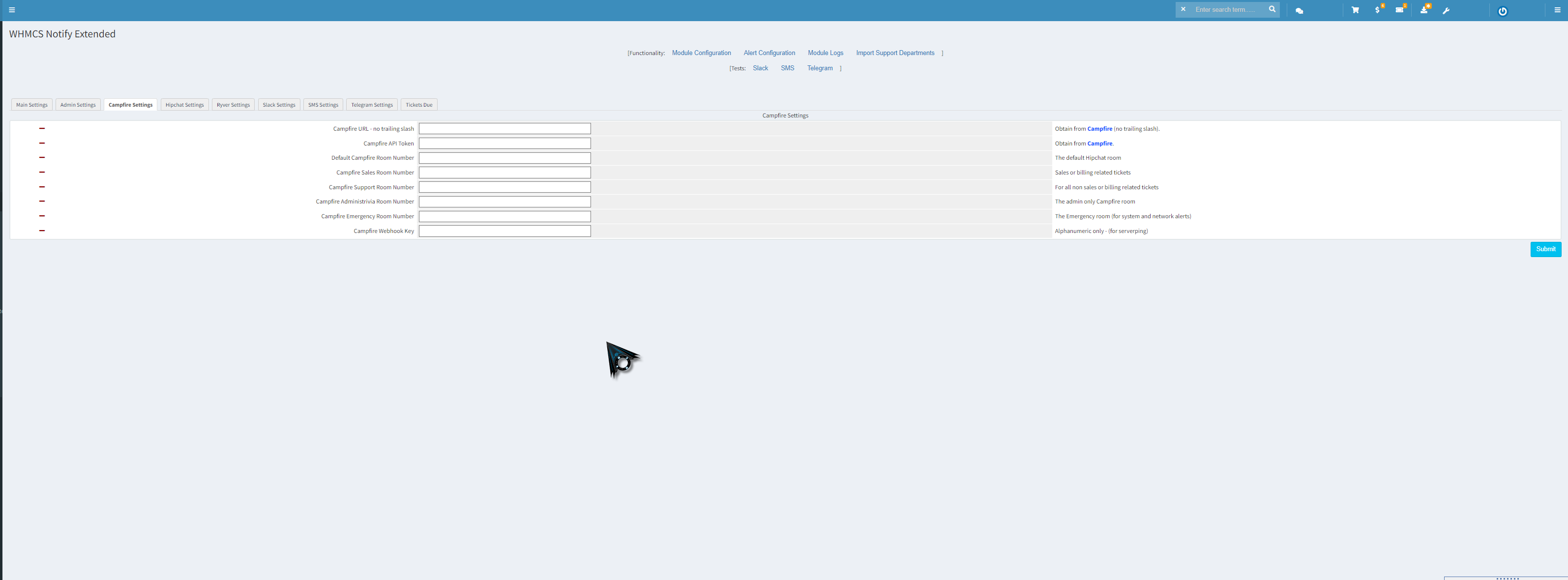Screen dimensions: 1568x580
Task: Go to Module Configuration link
Action: click(701, 53)
